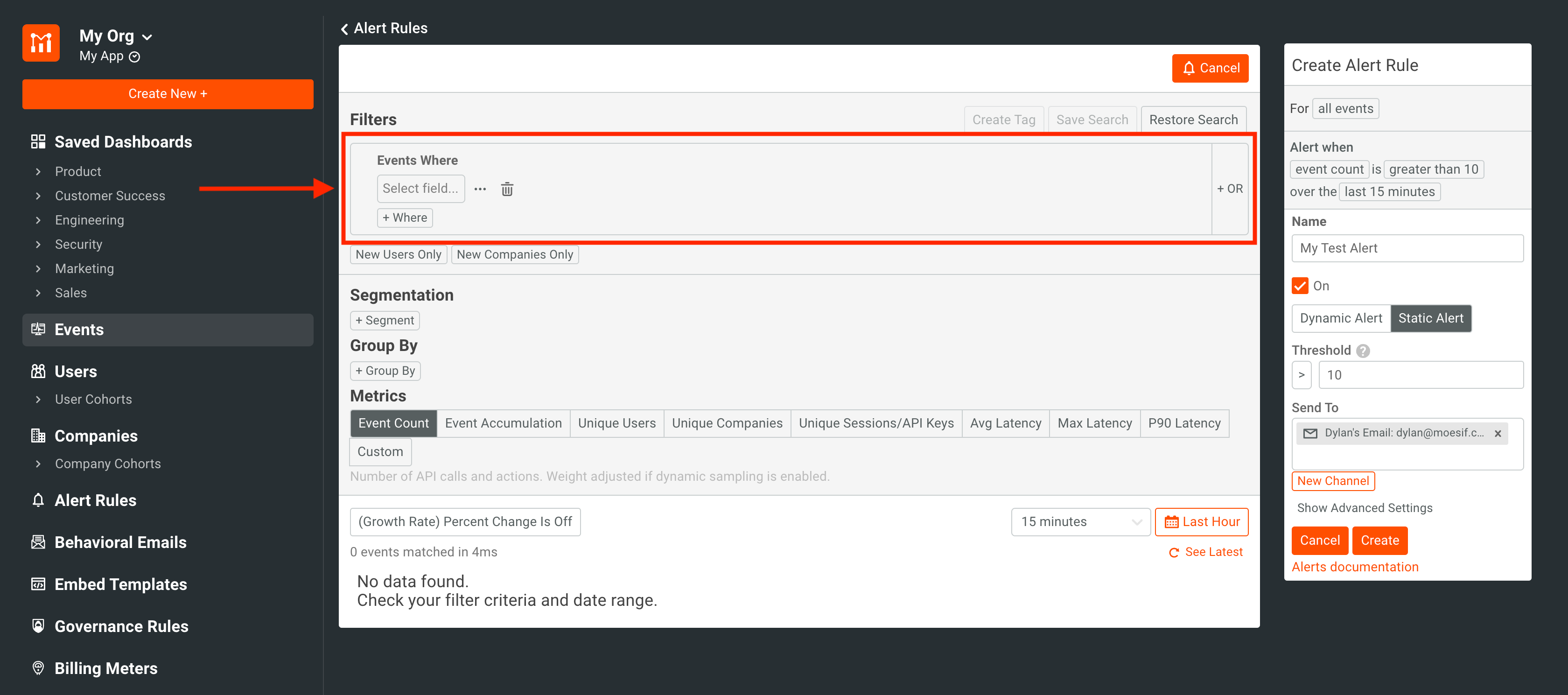Select the Custom metric tab
The width and height of the screenshot is (1568, 695).
pos(380,451)
